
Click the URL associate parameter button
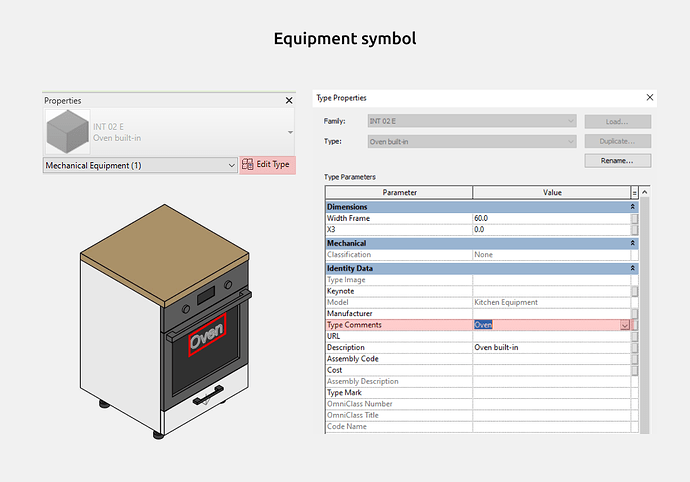coord(634,336)
